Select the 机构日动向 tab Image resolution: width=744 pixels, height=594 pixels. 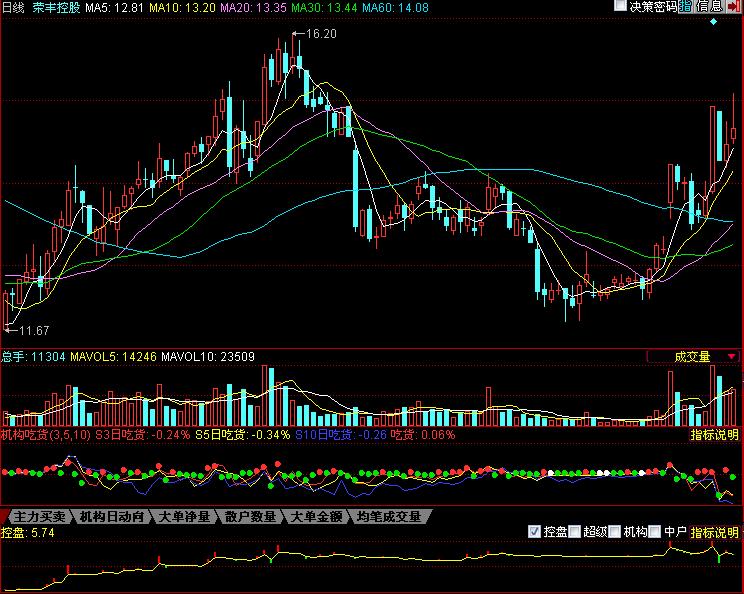[112, 517]
